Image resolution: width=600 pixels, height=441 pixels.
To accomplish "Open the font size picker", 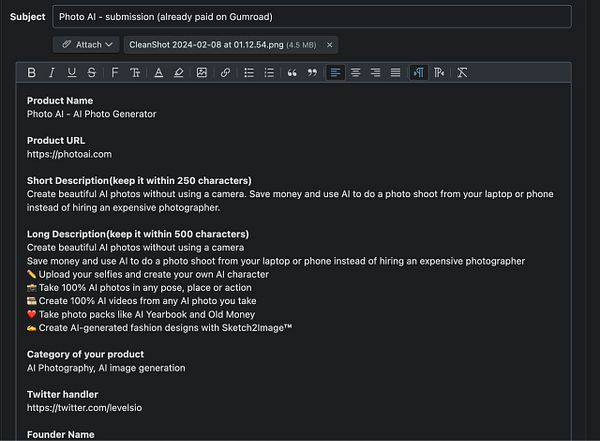I will (x=135, y=72).
